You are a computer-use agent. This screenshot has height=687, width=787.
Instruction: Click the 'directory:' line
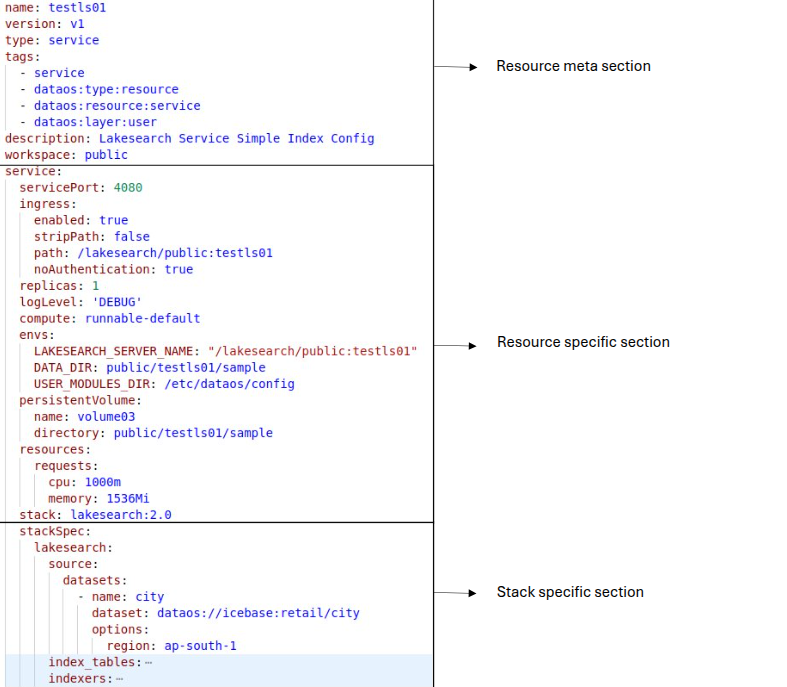(x=153, y=433)
